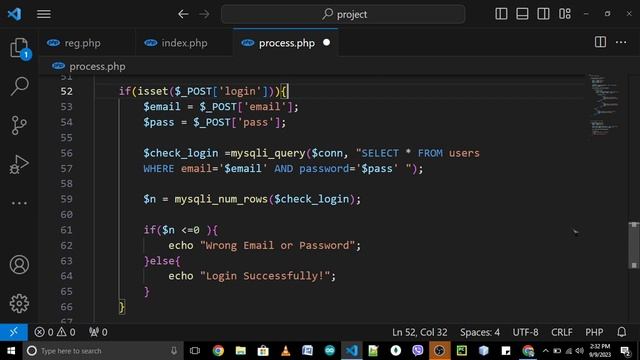Toggle primary side bar layout icon
This screenshot has height=360, width=640.
501,14
